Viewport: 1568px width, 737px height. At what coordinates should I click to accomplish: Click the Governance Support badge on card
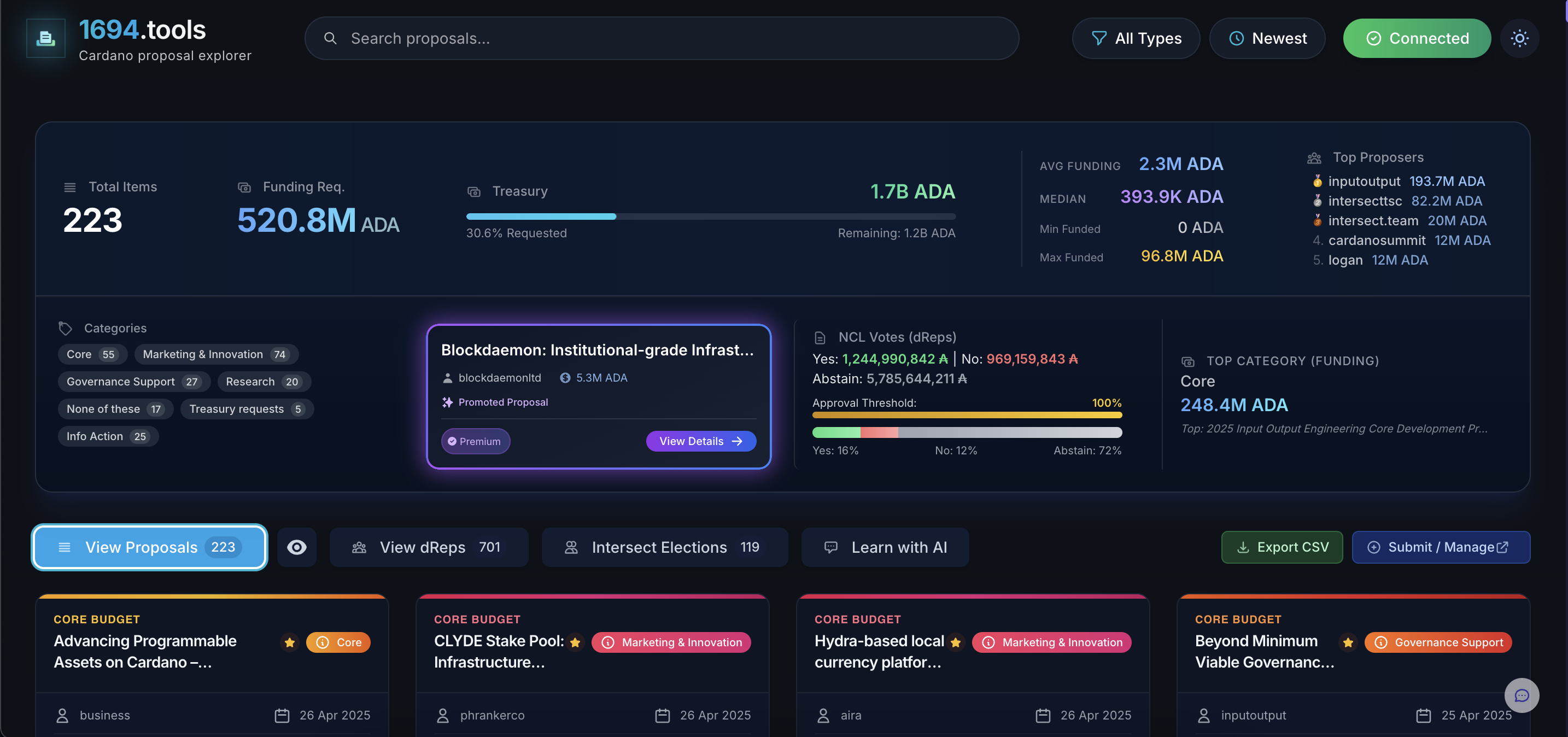(1438, 642)
